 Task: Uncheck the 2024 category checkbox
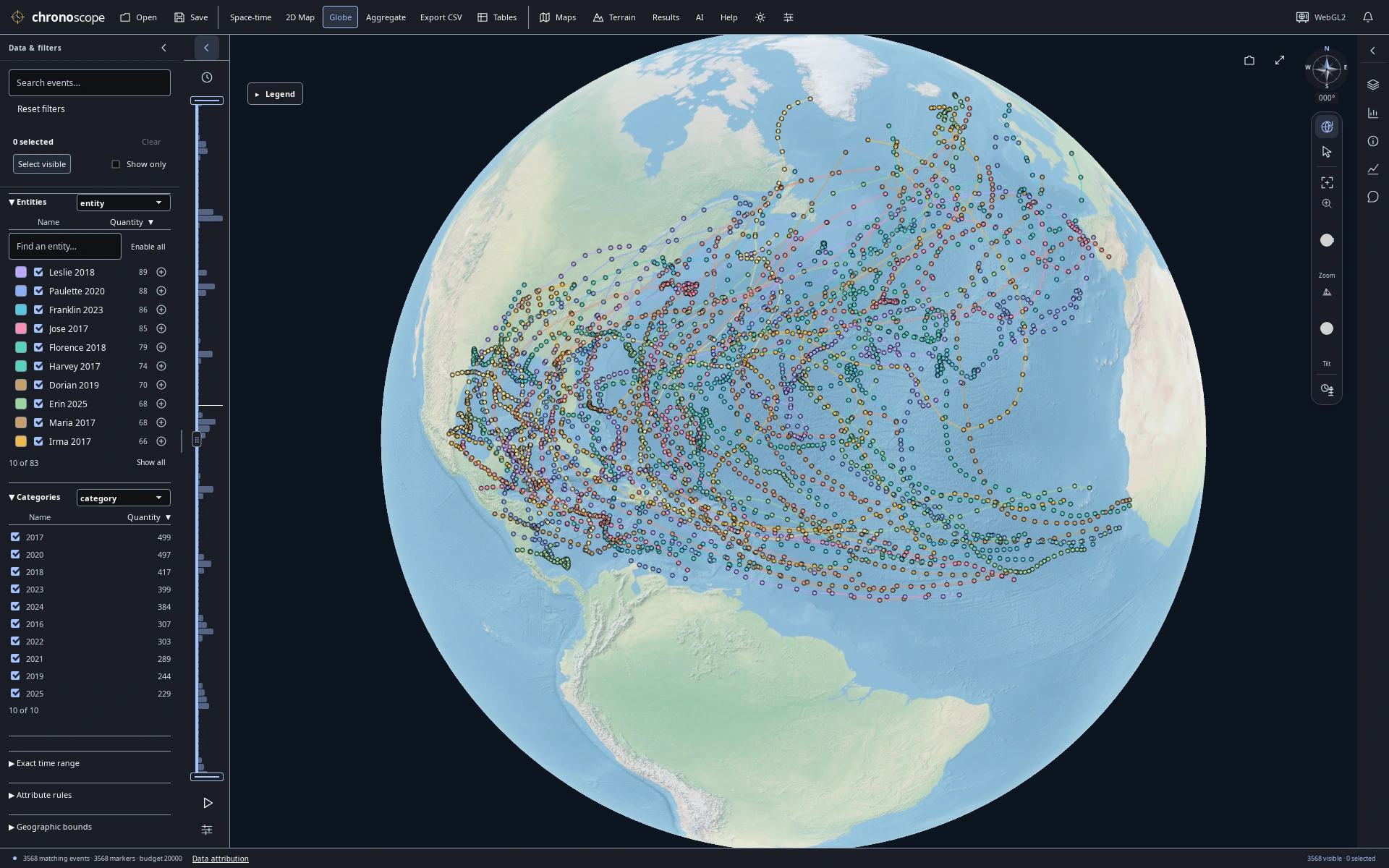coord(15,606)
